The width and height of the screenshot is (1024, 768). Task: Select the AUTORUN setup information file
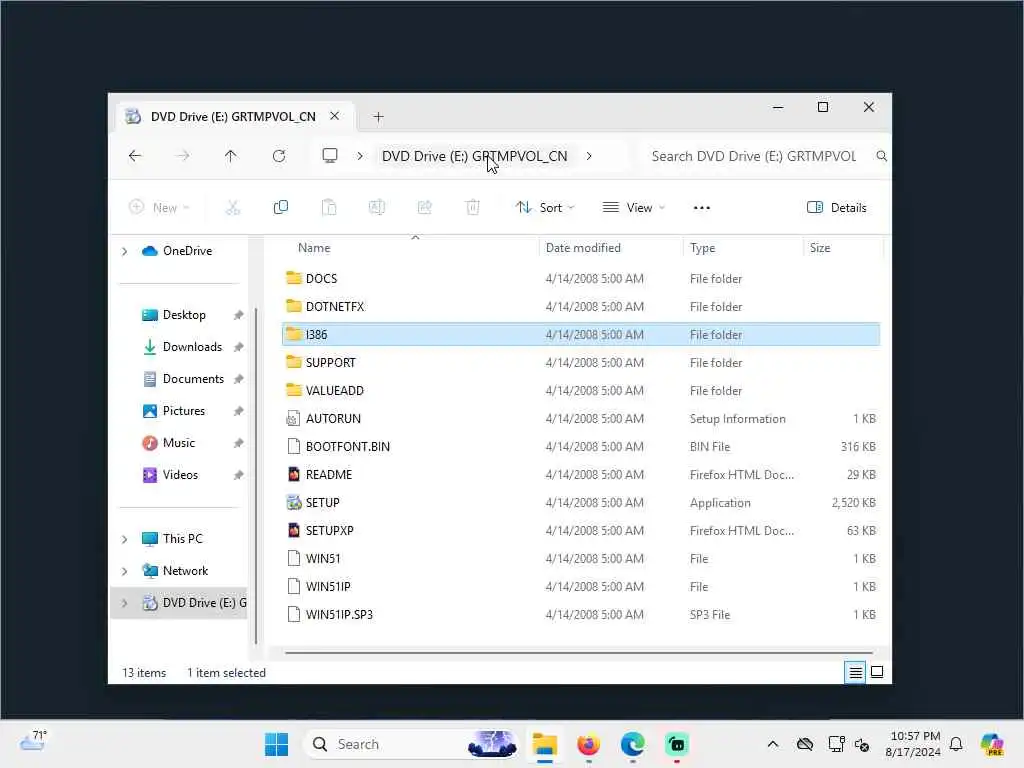tap(333, 419)
